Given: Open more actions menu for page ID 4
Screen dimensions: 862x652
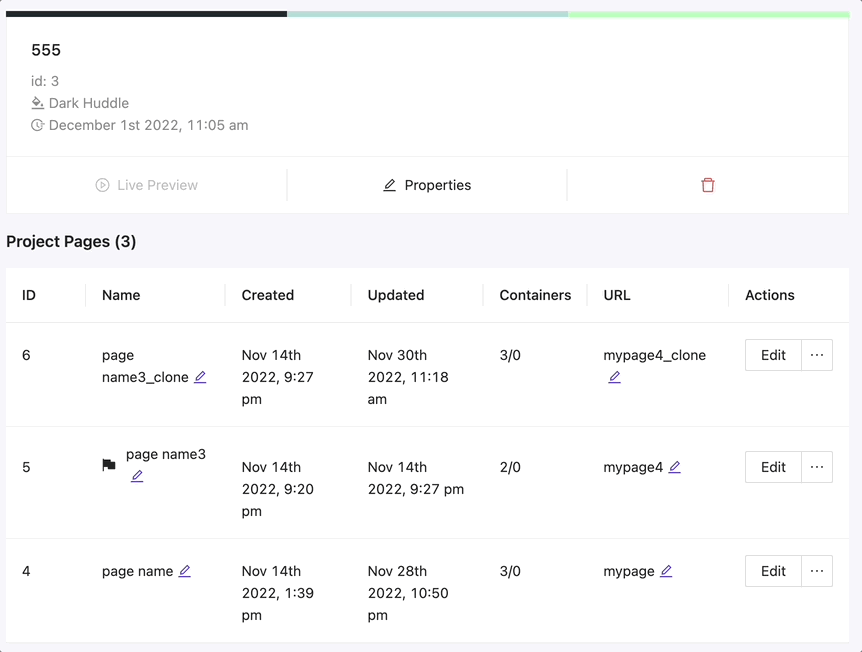Looking at the screenshot, I should click(x=817, y=571).
